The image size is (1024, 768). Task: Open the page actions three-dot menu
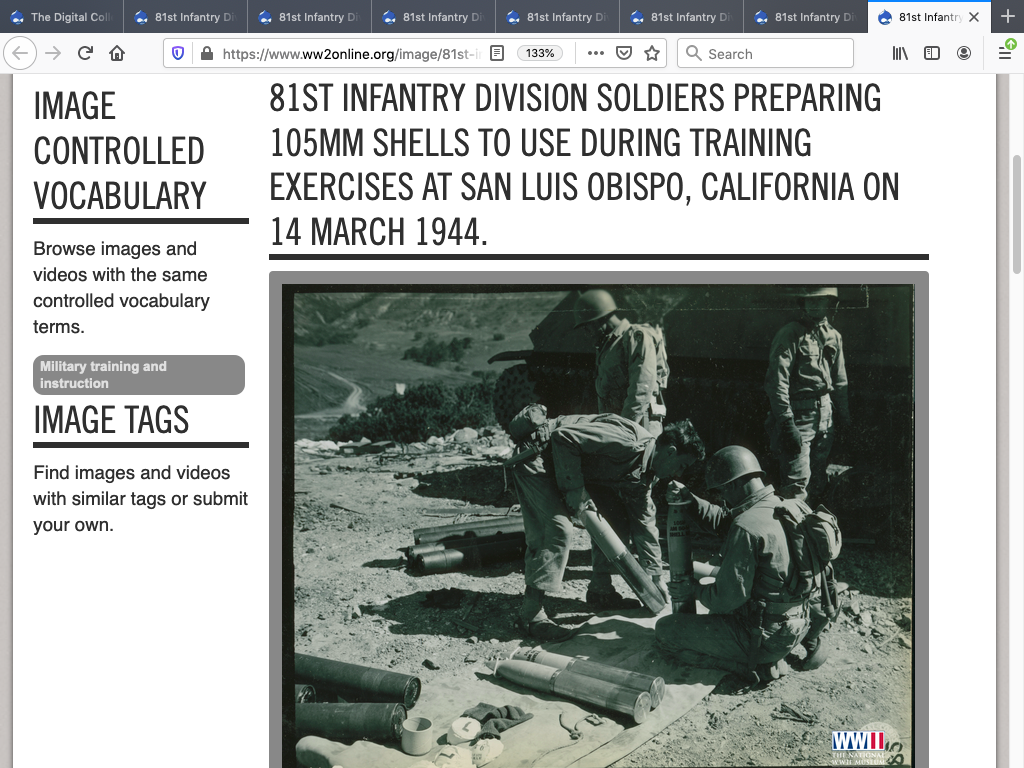(x=595, y=53)
